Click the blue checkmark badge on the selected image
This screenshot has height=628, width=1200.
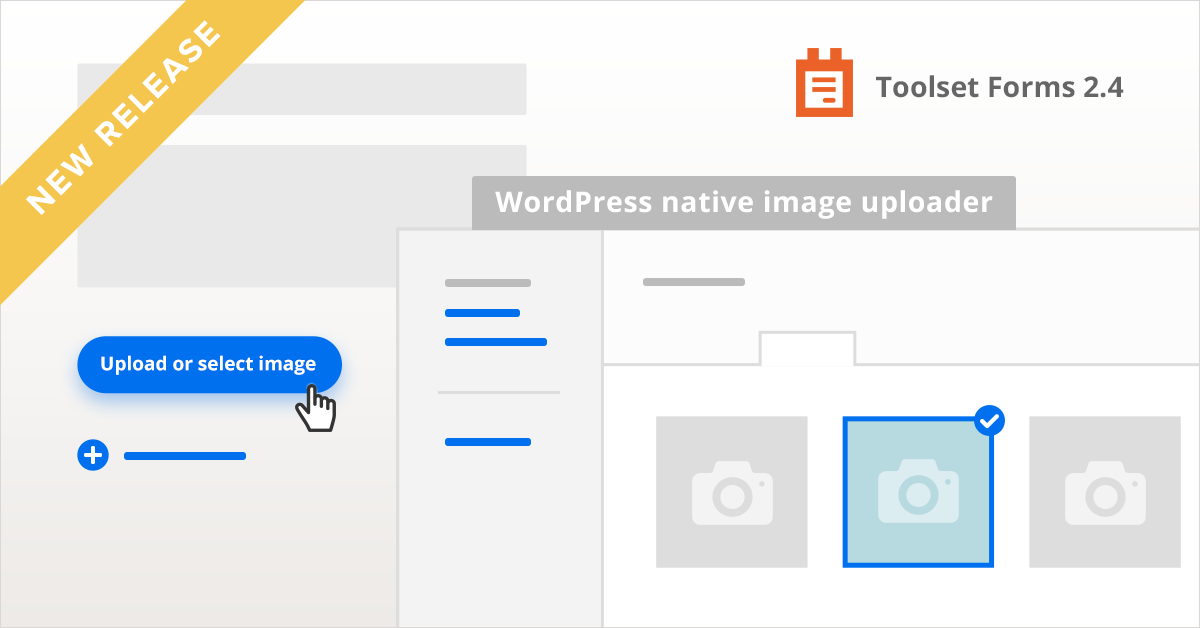pyautogui.click(x=990, y=421)
